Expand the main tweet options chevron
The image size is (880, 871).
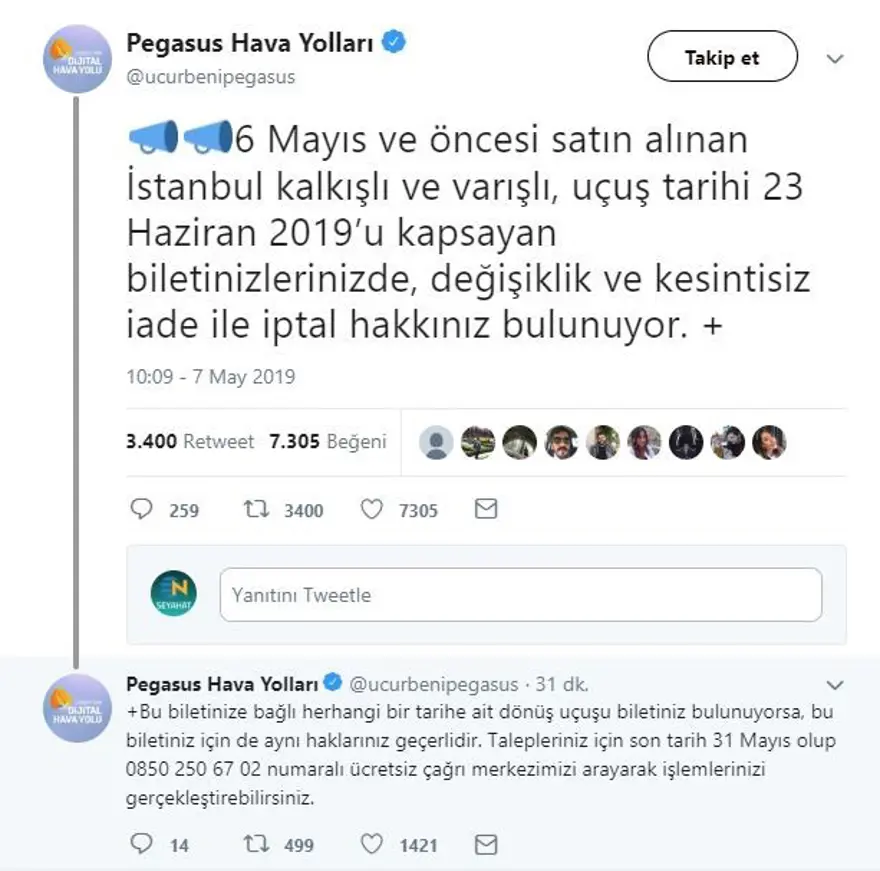pos(835,59)
